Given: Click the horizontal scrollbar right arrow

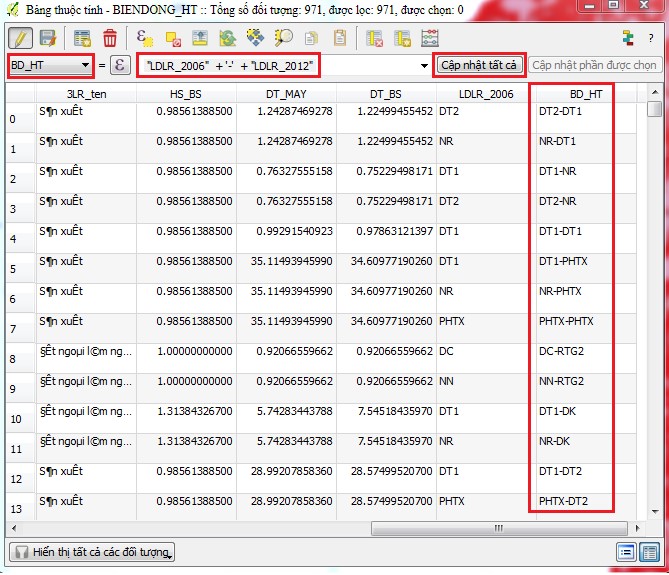Looking at the screenshot, I should click(x=637, y=528).
